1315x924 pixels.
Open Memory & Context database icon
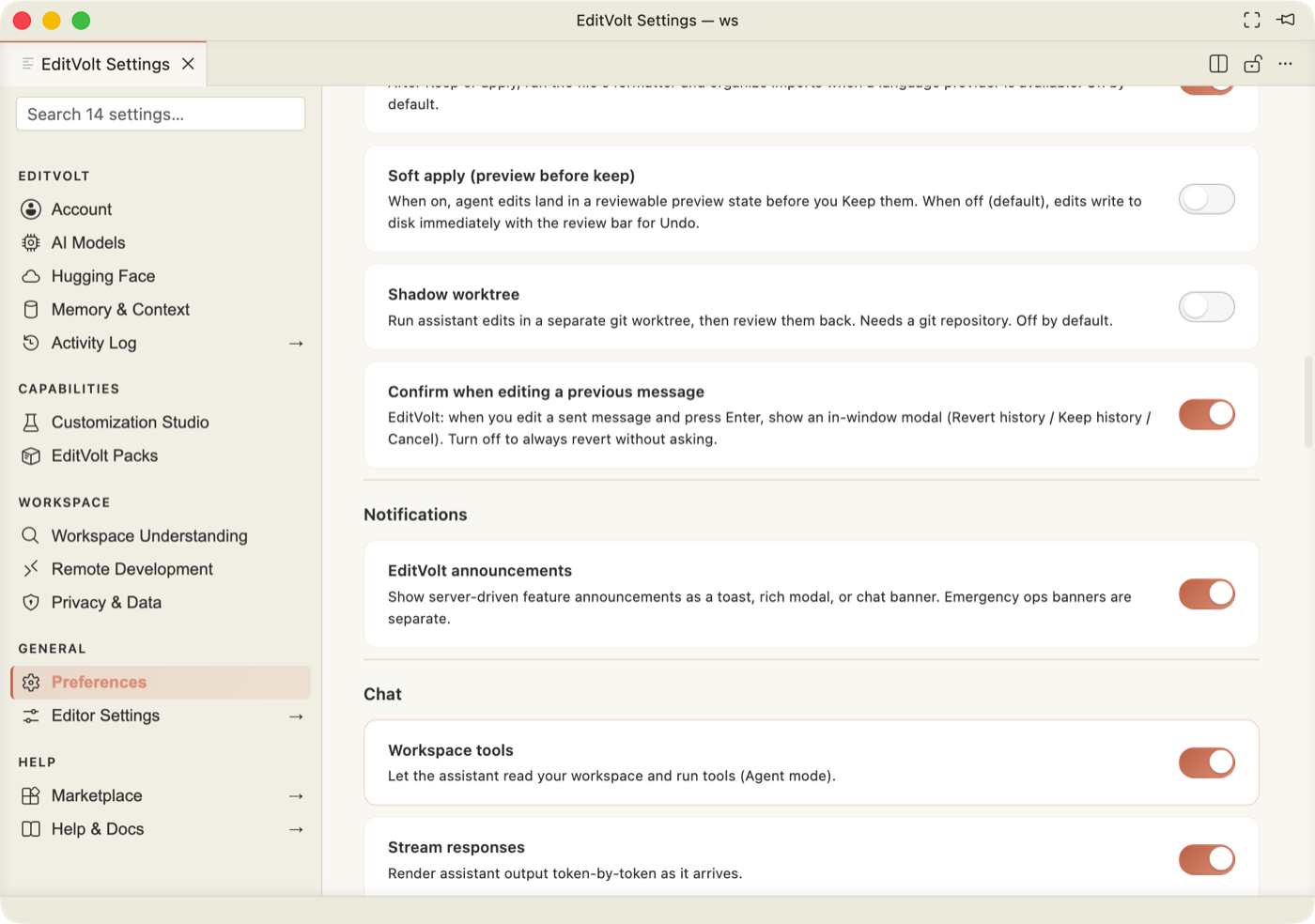click(x=31, y=310)
